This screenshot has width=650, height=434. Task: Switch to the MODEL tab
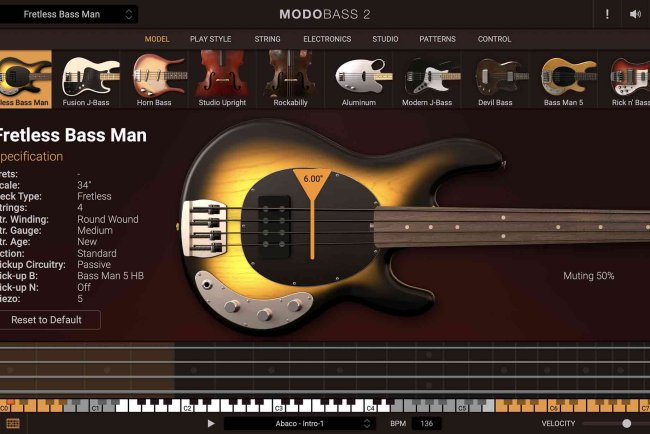click(x=157, y=39)
